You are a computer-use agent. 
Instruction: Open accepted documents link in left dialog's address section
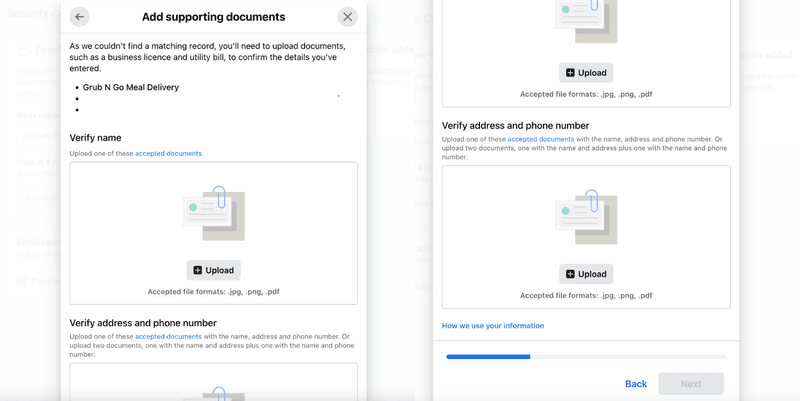(x=168, y=337)
